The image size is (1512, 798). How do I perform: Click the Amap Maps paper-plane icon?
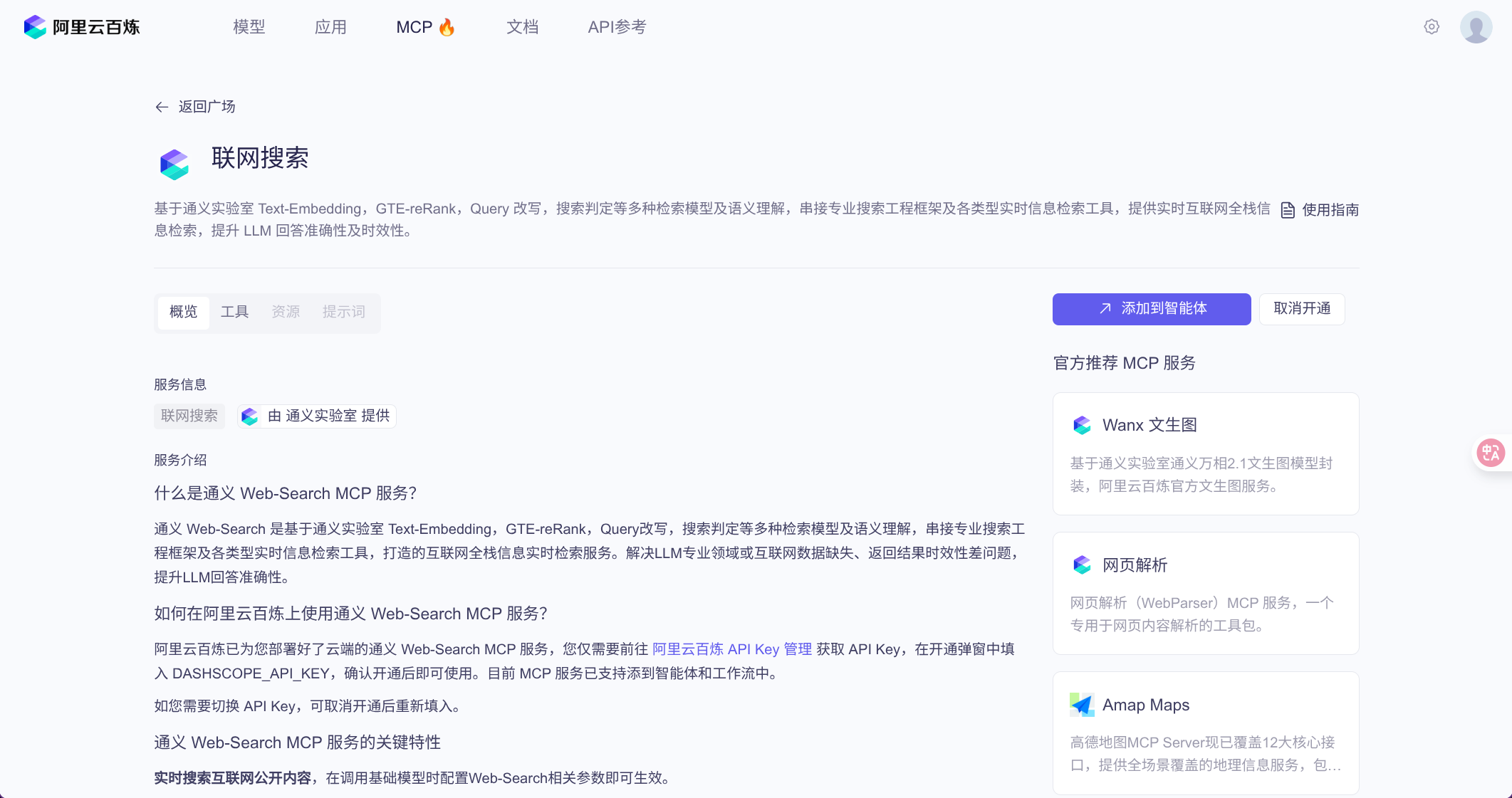click(1082, 705)
